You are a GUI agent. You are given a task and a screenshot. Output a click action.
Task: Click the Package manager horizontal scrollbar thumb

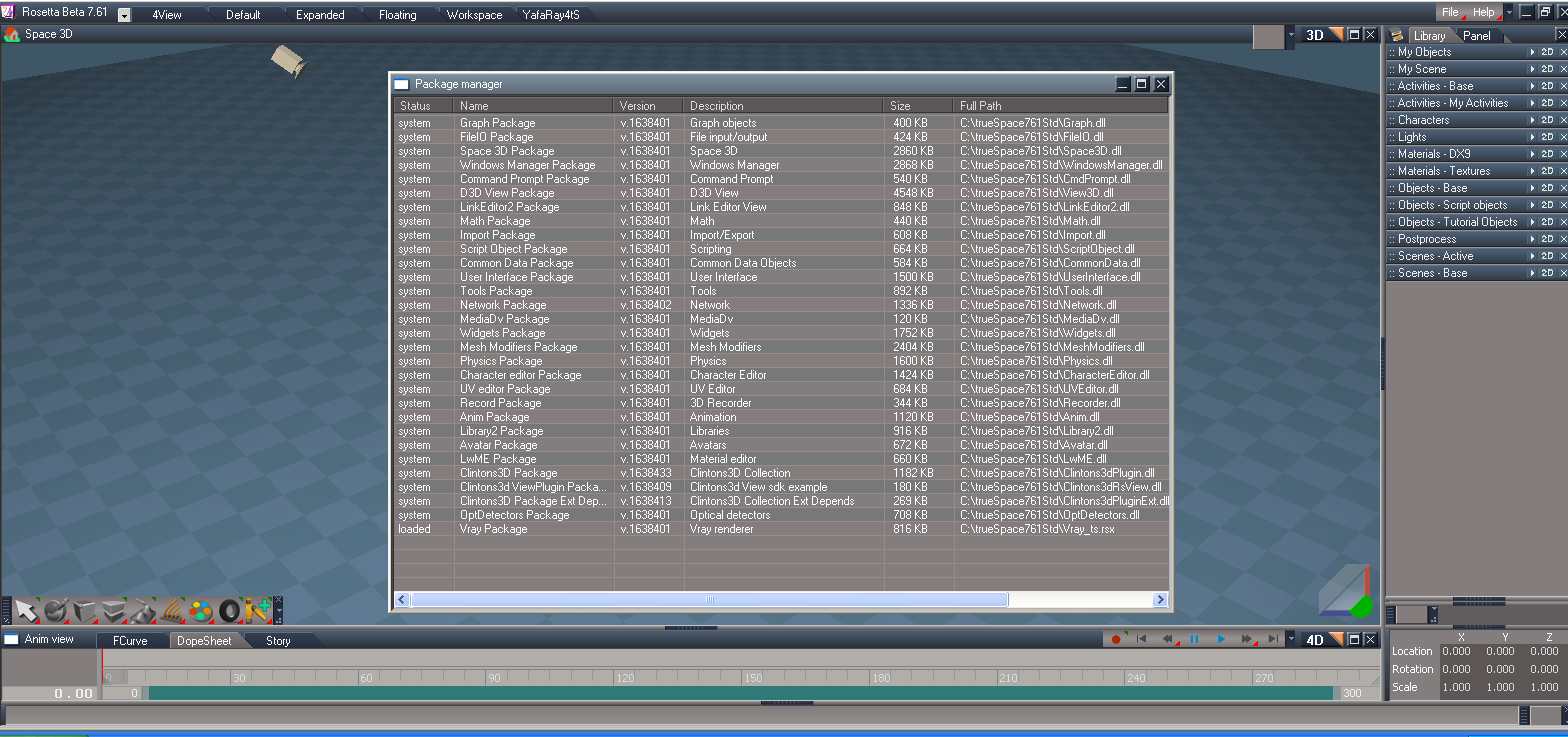point(710,600)
